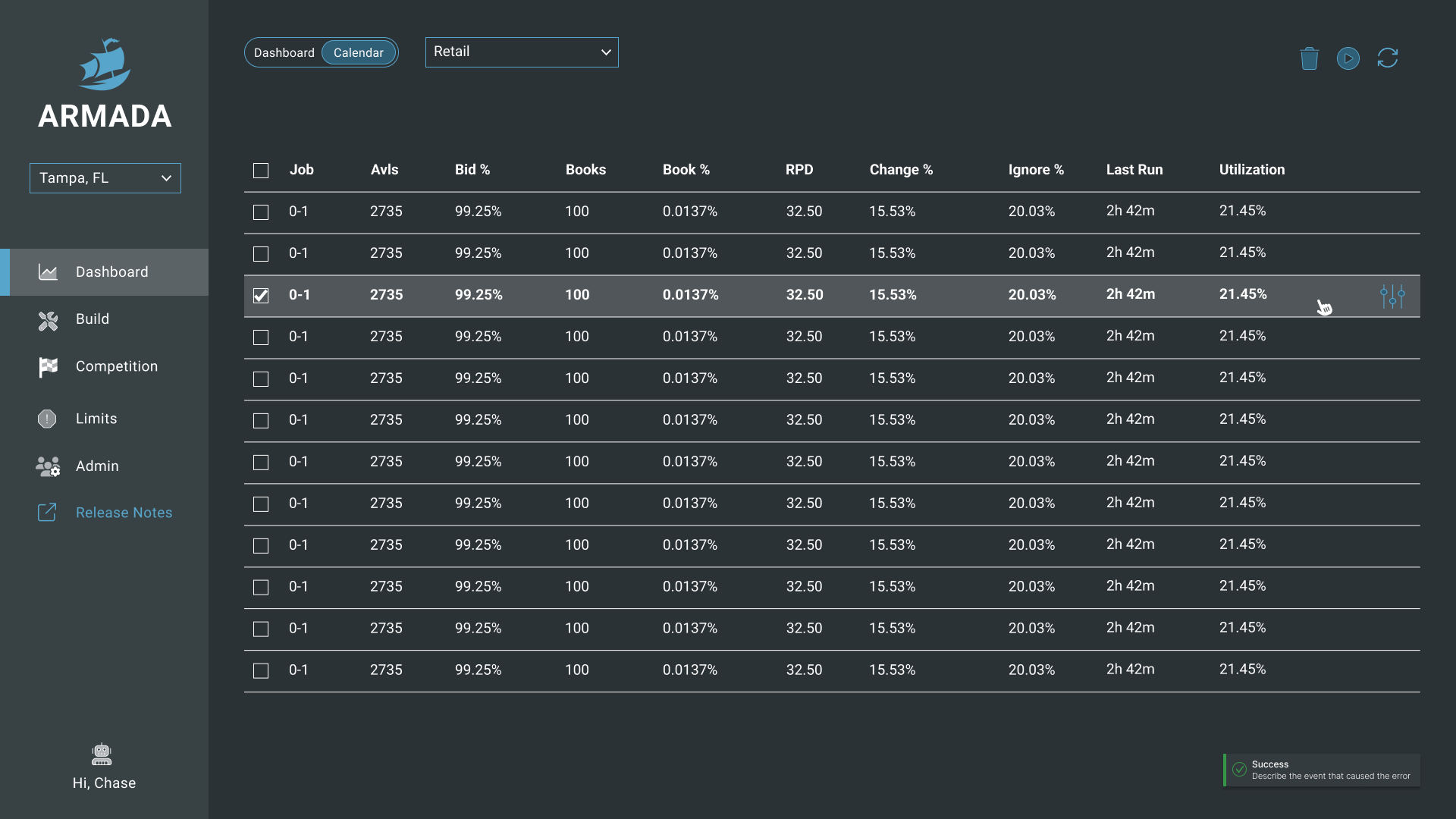Screen dimensions: 1456x819
Task: Click the Build tools icon in sidebar
Action: point(48,321)
